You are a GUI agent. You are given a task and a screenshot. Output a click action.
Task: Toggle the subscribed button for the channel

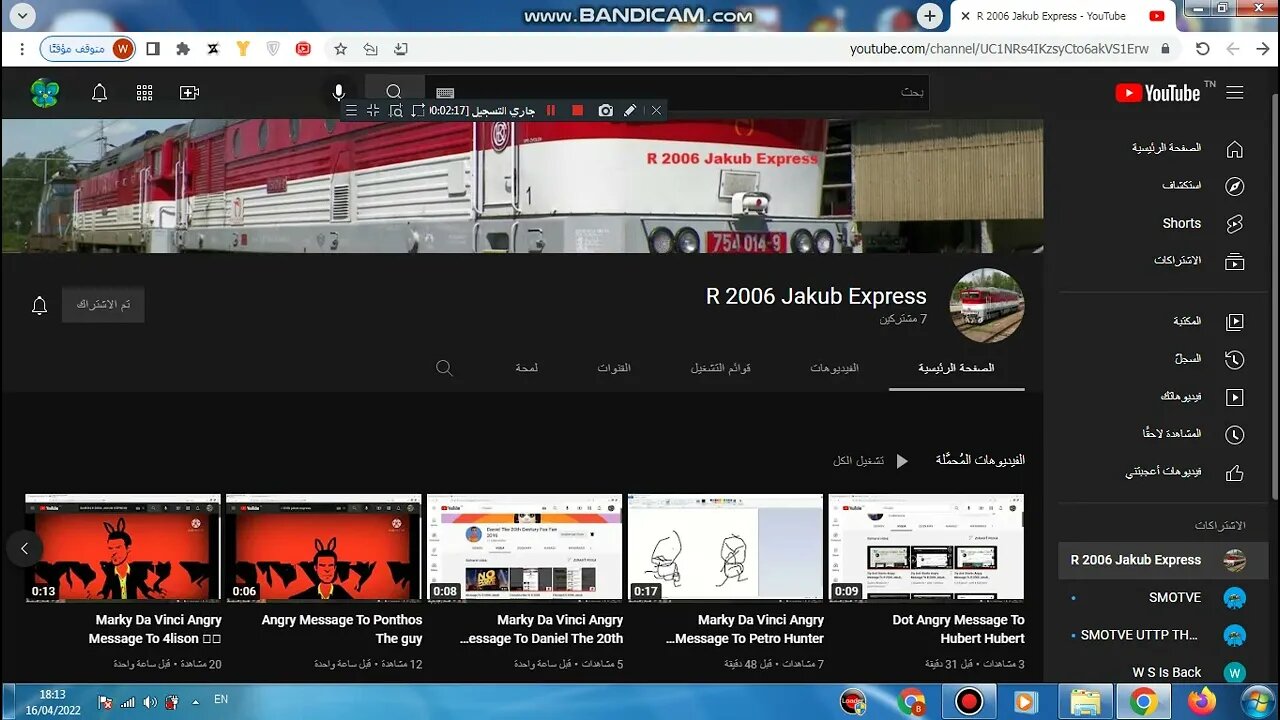click(x=103, y=304)
